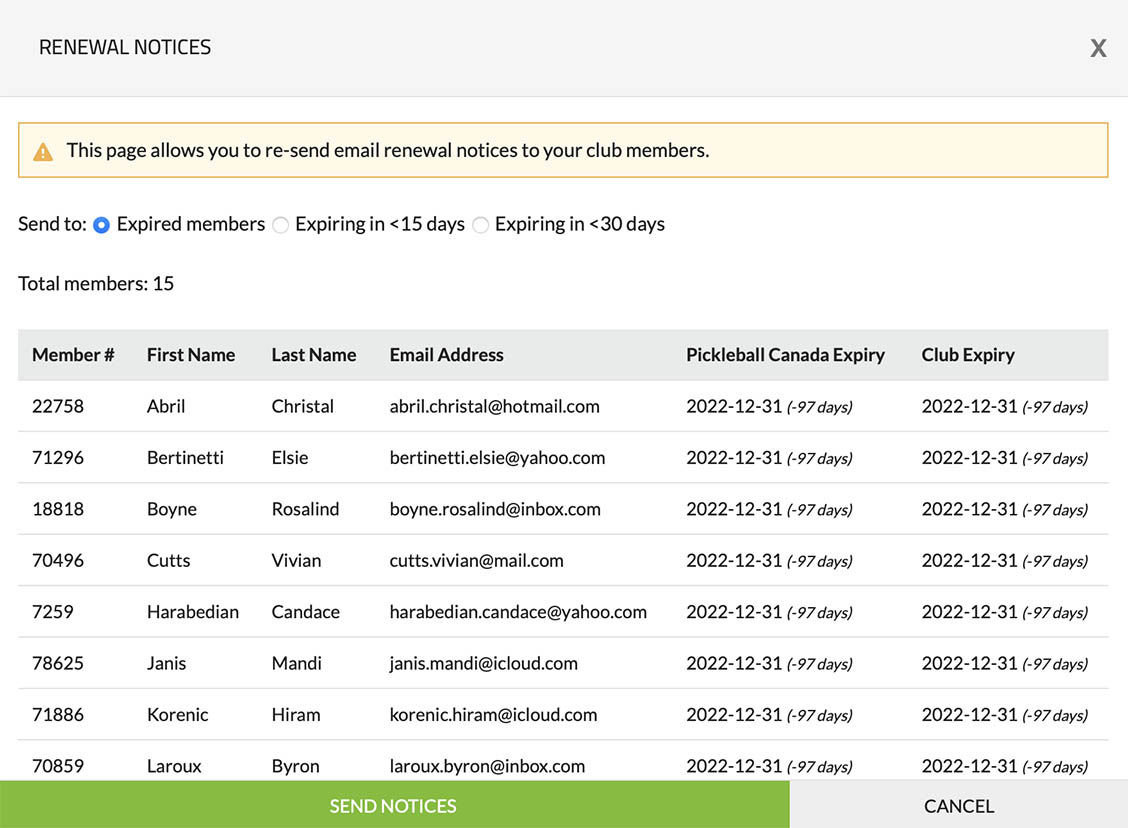
Task: Click the Club Expiry column header
Action: 967,355
